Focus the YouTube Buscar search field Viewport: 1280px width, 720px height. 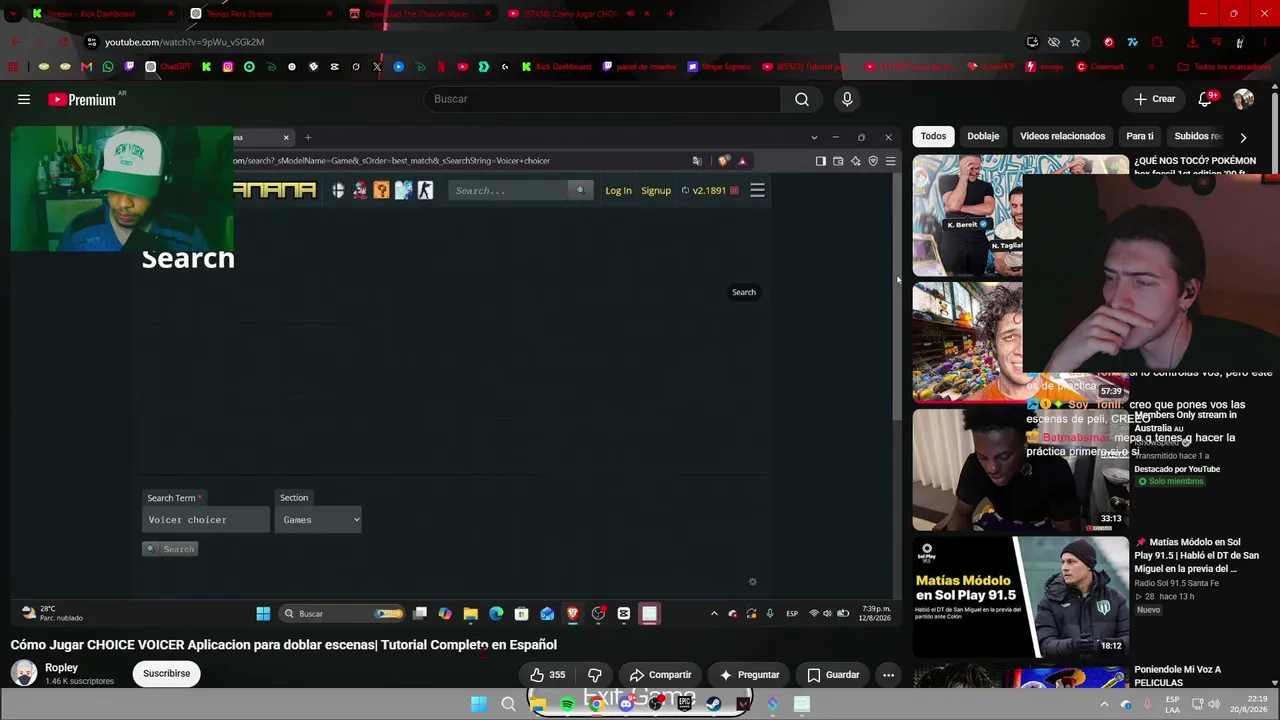click(x=603, y=99)
